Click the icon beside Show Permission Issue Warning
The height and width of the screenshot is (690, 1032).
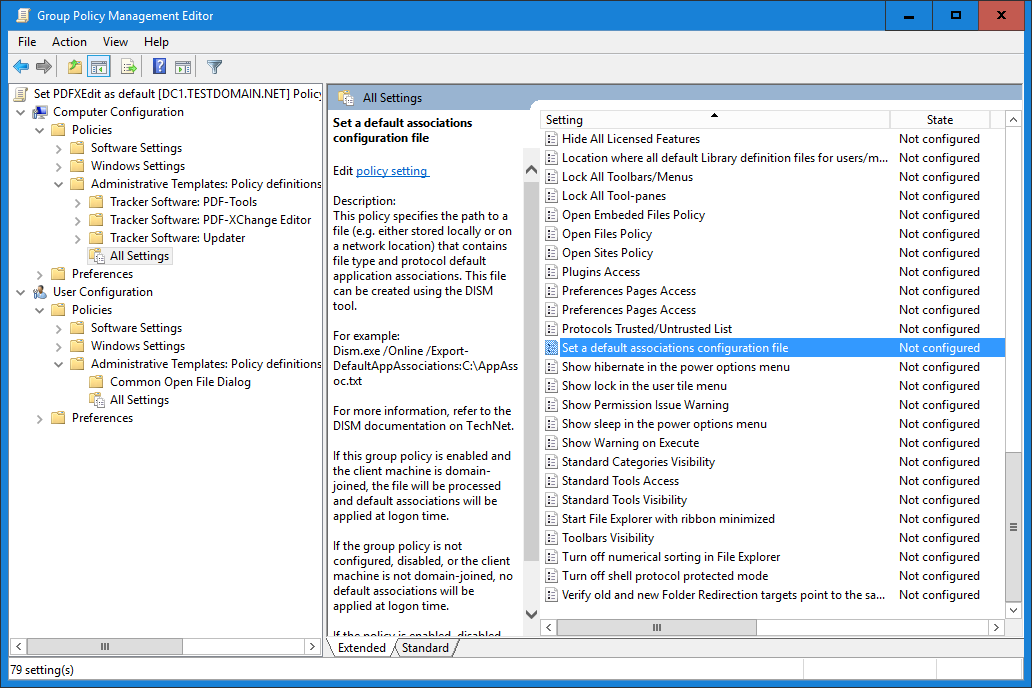552,405
